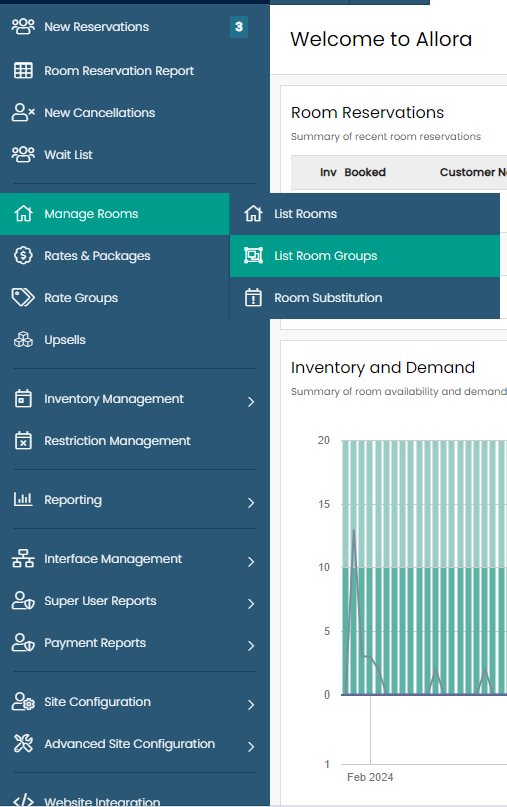
Task: Open List Rooms from the submenu
Action: pos(364,214)
